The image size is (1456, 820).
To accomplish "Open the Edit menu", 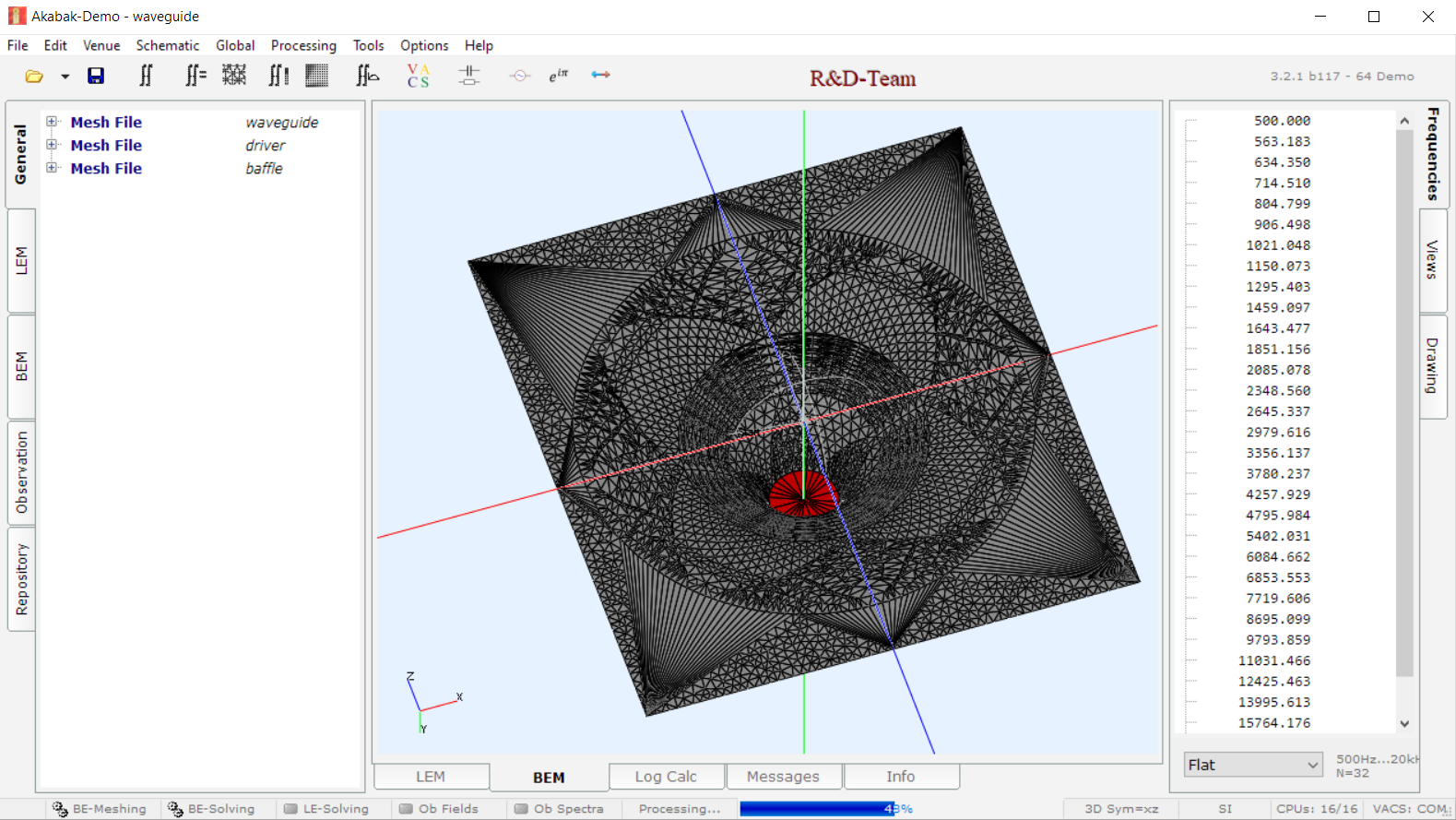I will (55, 45).
